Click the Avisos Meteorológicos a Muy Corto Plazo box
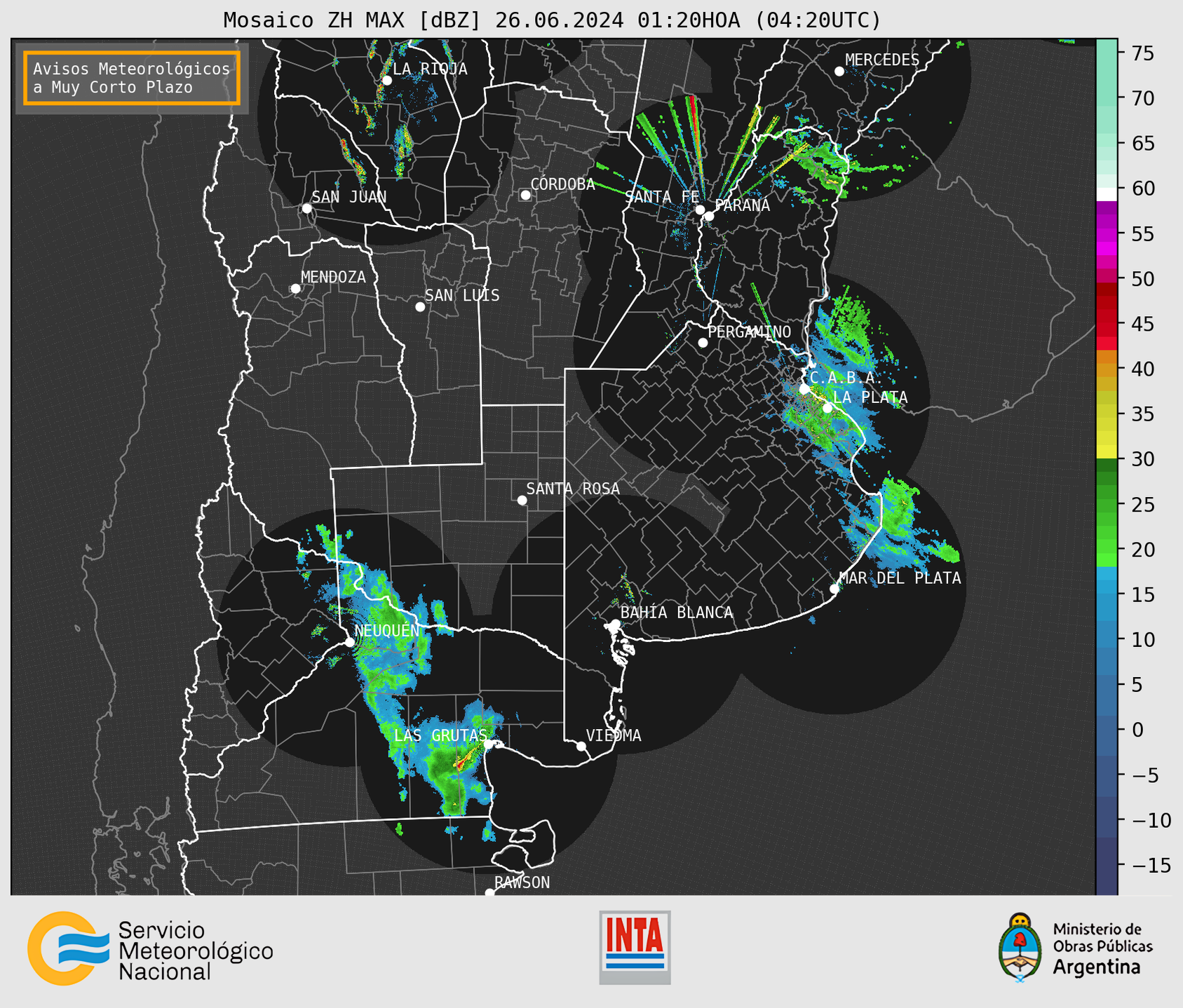The image size is (1183, 1008). [132, 78]
